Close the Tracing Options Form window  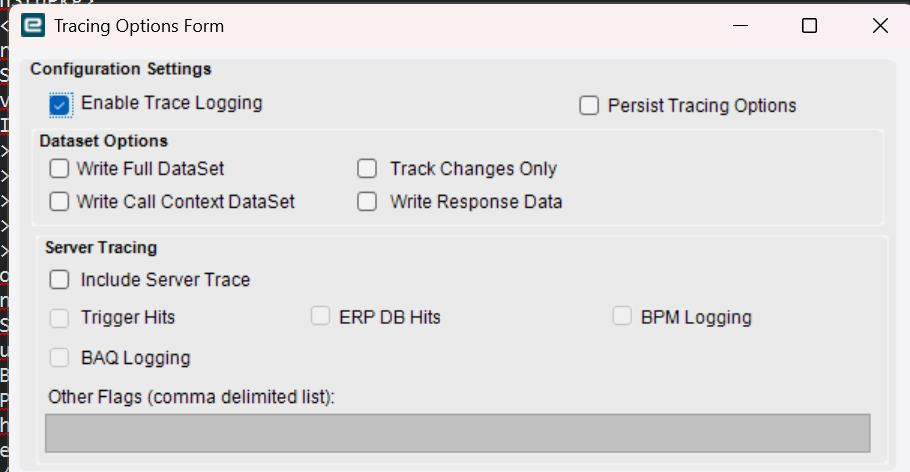pos(880,26)
